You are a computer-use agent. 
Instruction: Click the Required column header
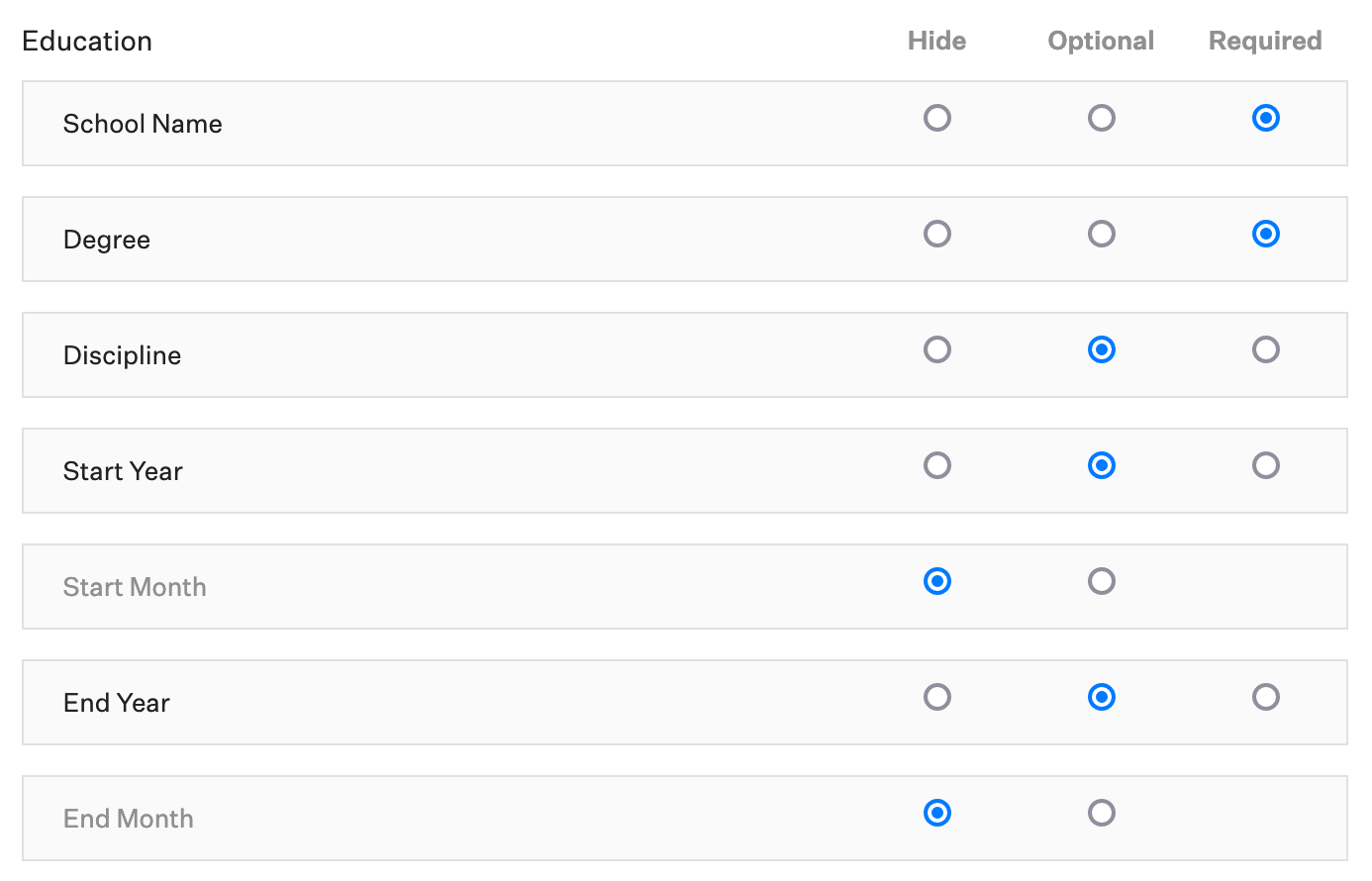tap(1264, 41)
